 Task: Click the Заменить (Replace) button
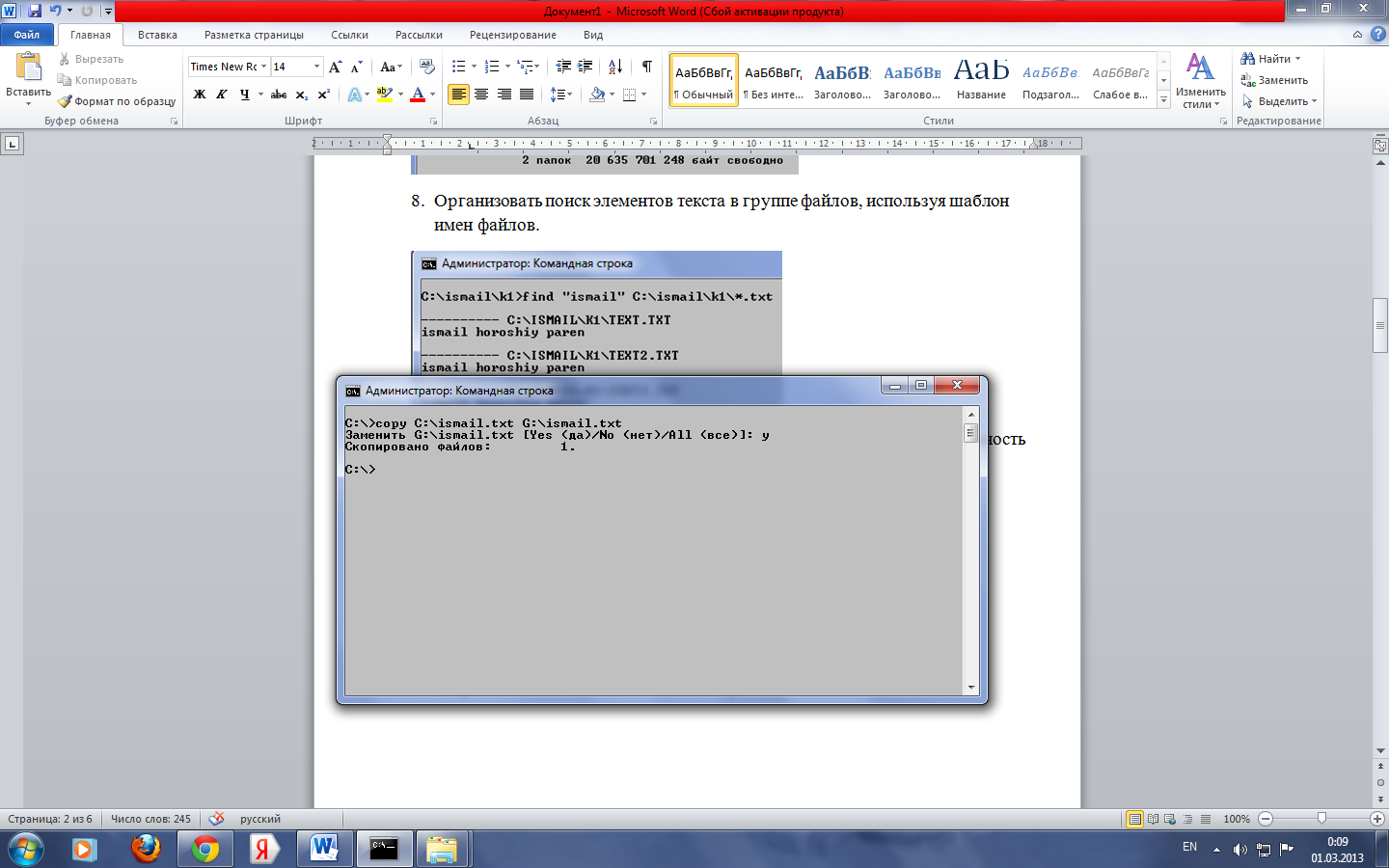tap(1274, 80)
